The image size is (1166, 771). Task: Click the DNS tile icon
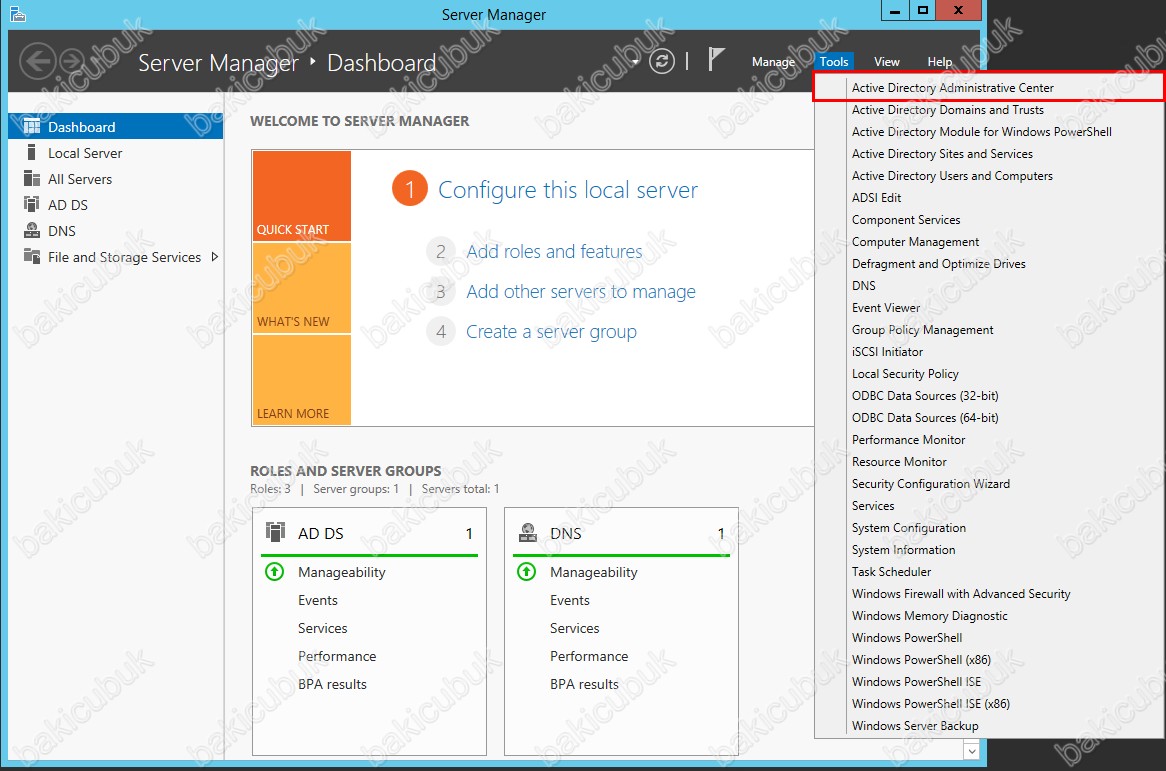click(x=527, y=532)
